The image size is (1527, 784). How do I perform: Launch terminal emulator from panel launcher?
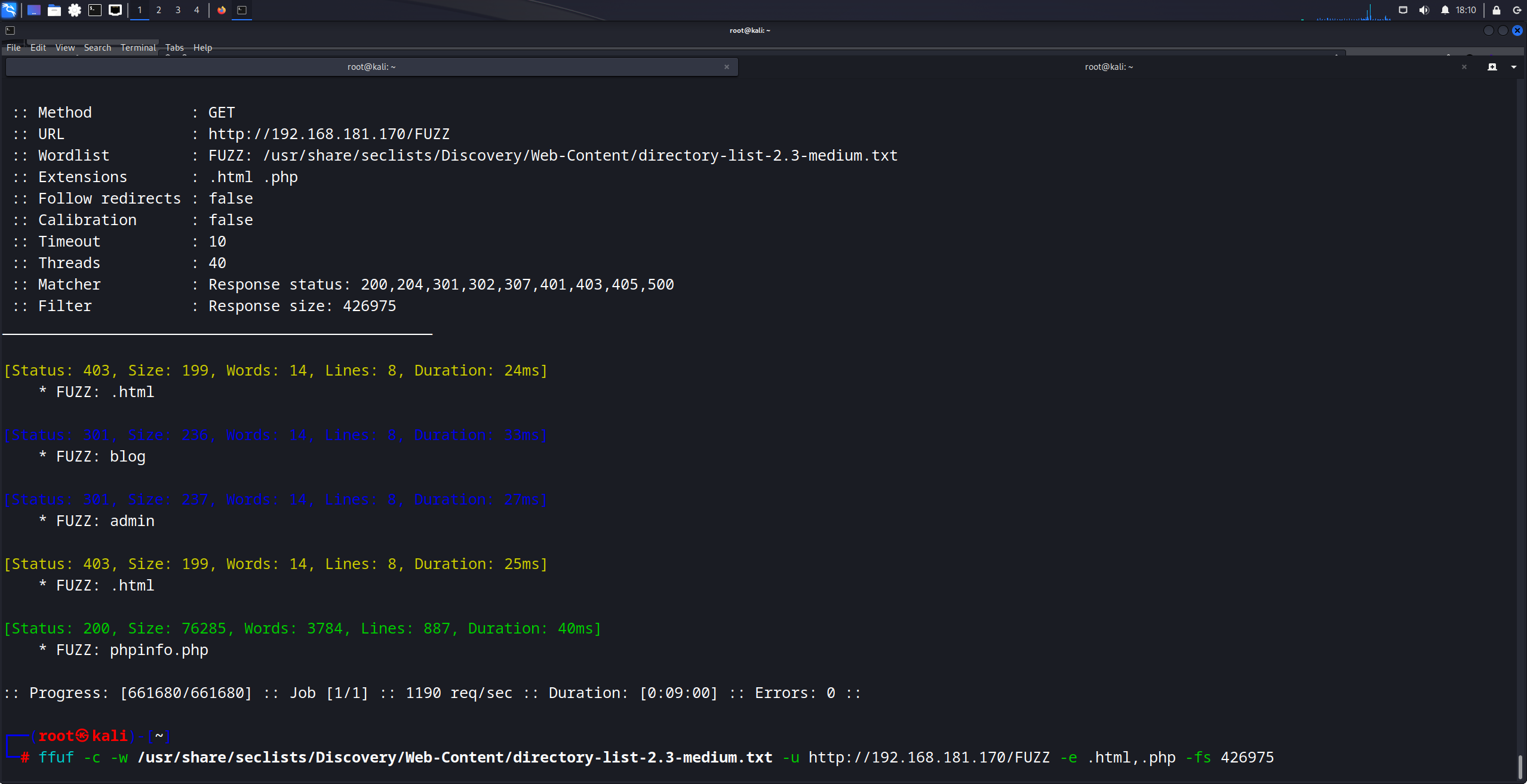[95, 10]
